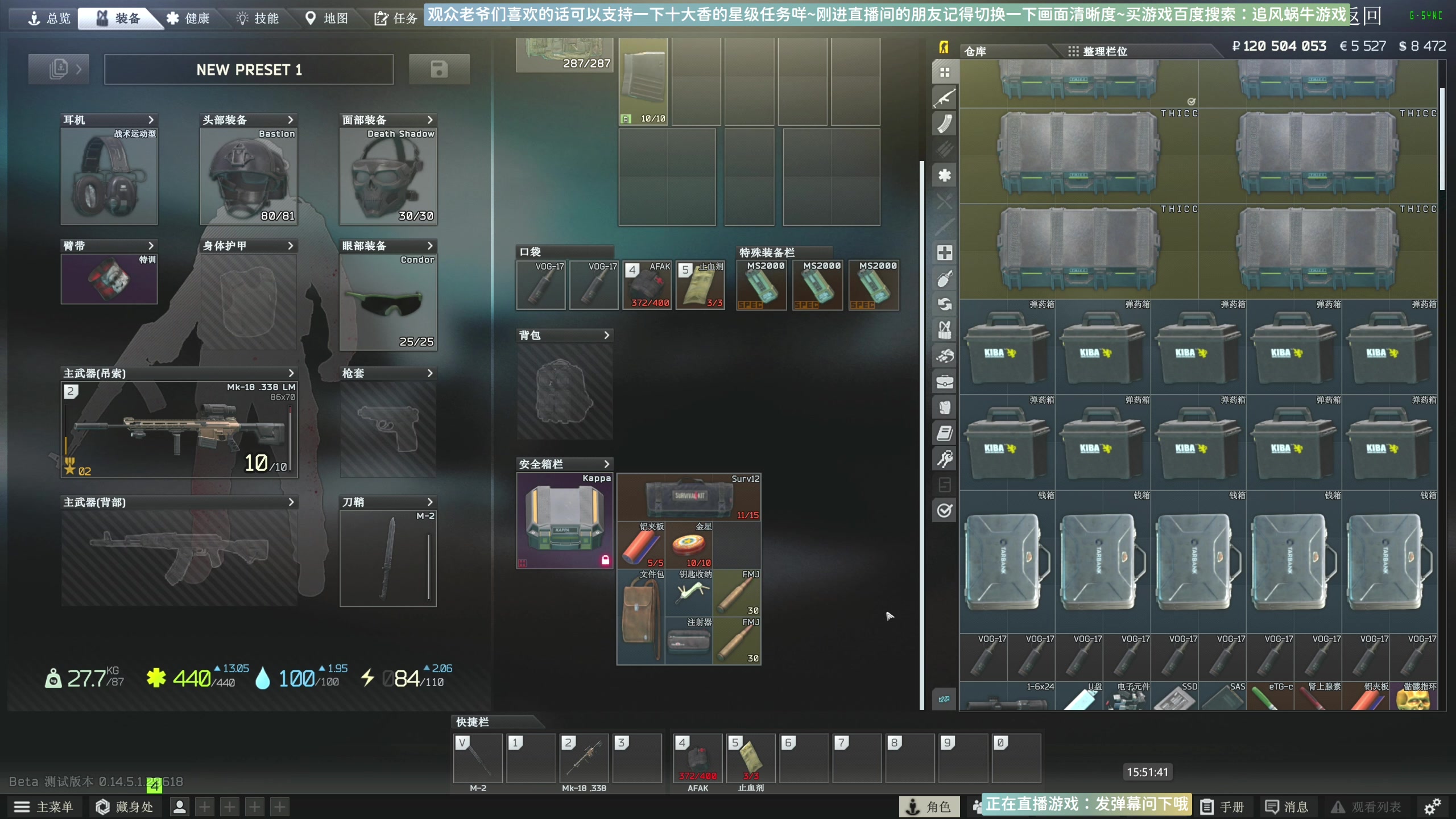This screenshot has width=1456, height=819.
Task: Filter stash by book info items icon
Action: coord(945,433)
